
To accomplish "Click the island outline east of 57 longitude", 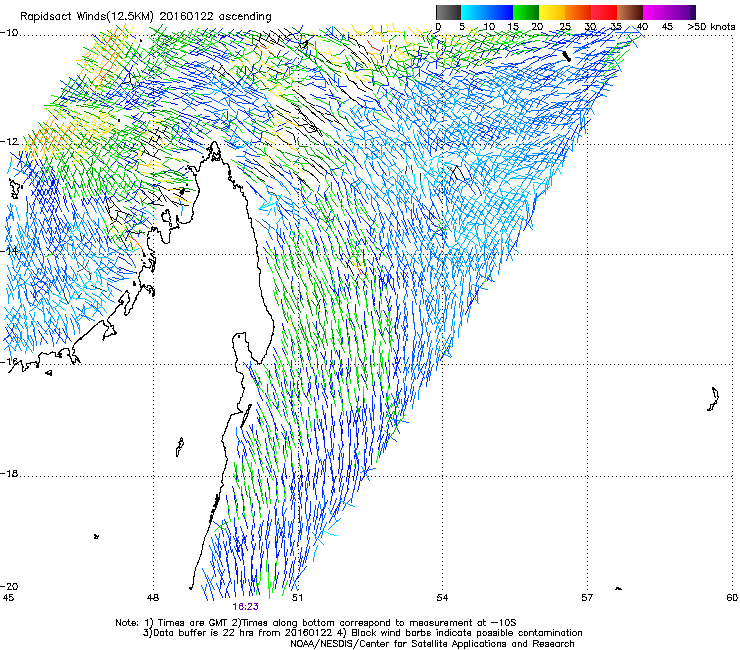I will coord(714,399).
